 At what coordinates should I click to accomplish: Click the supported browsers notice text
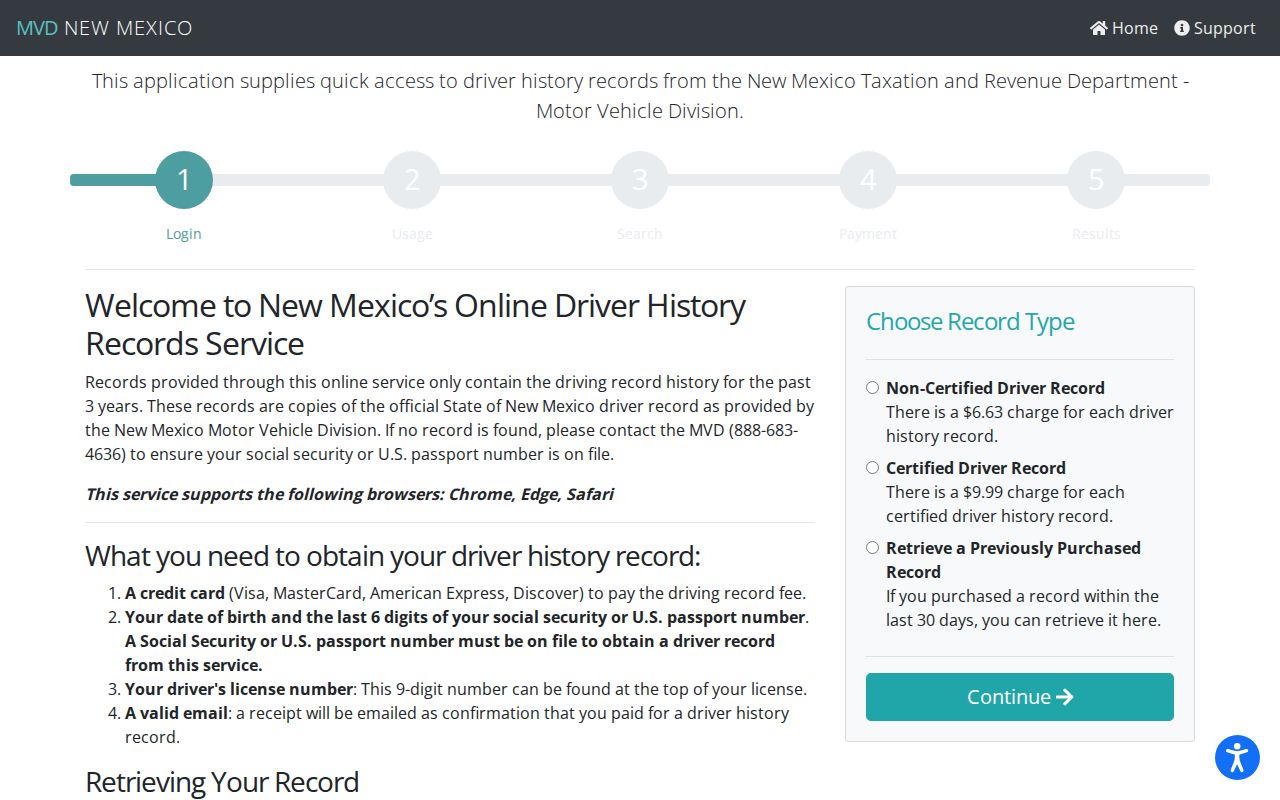tap(350, 494)
